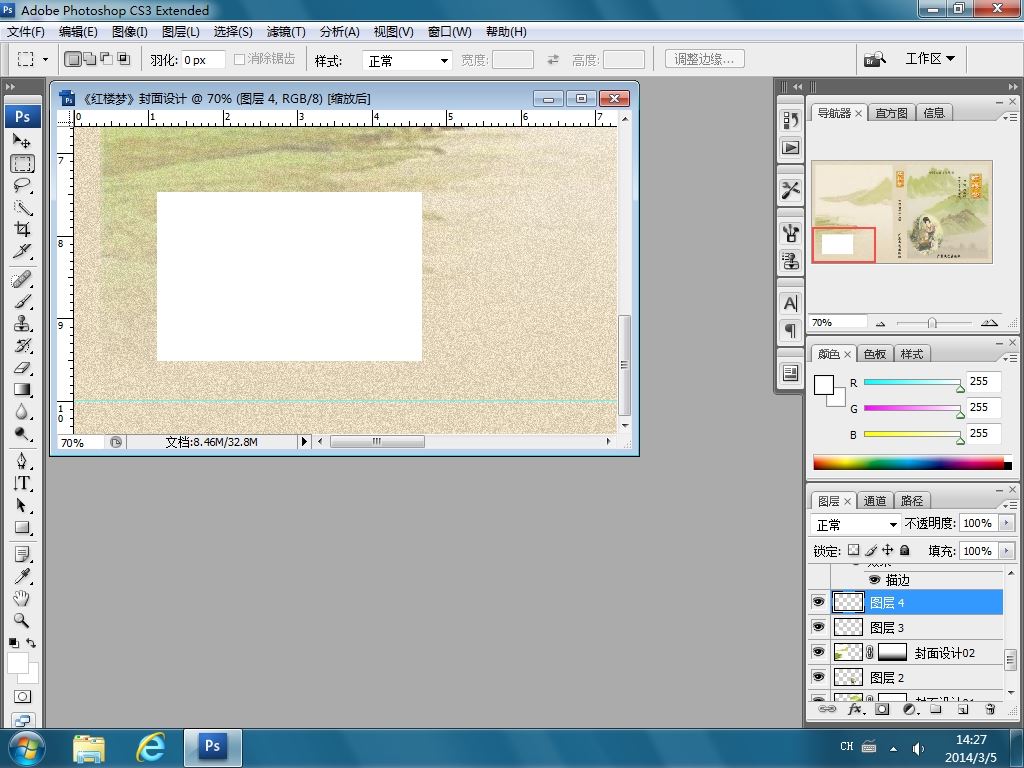
Task: Select the Move tool
Action: click(x=22, y=142)
